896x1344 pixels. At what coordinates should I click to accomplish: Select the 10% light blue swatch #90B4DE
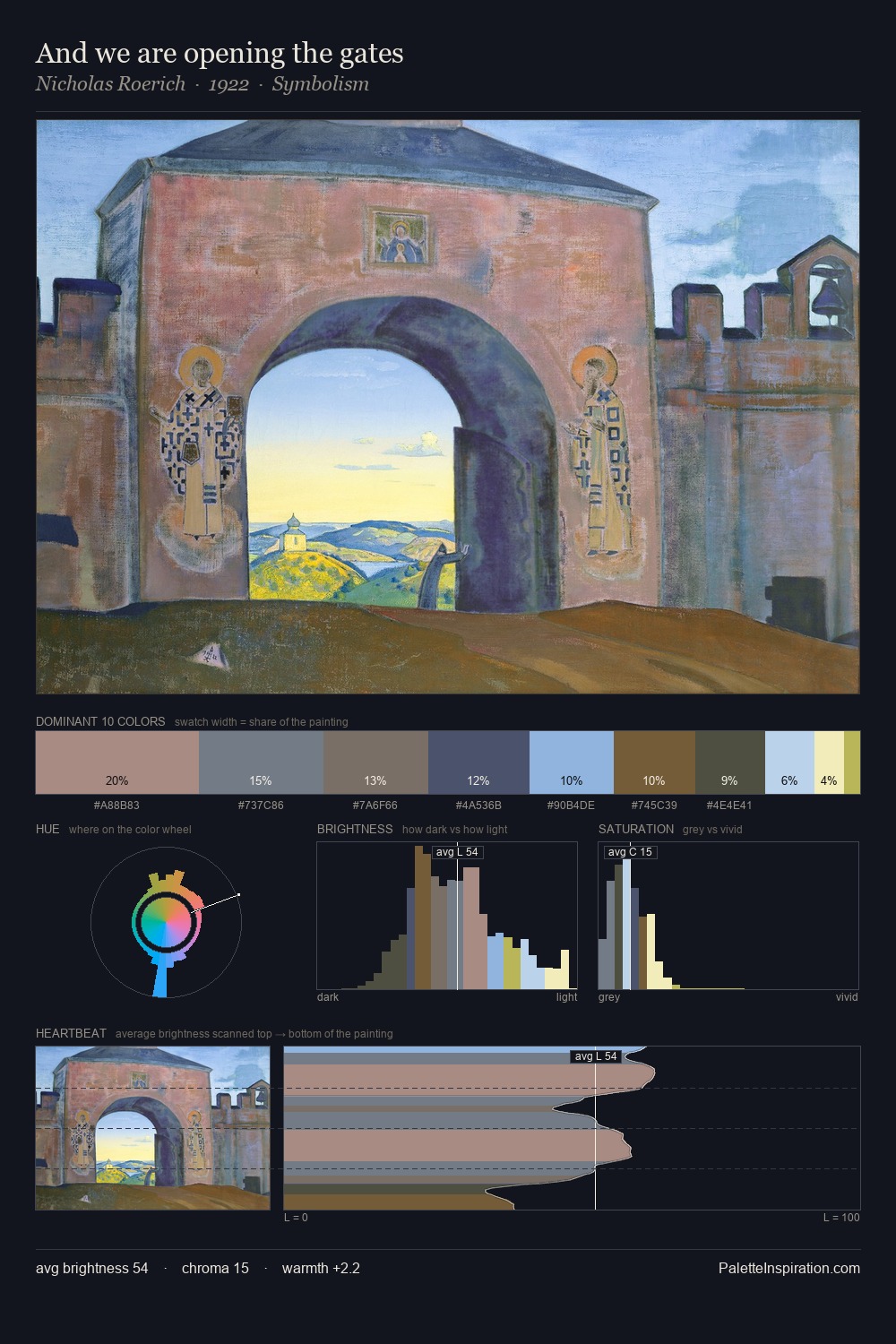tap(572, 762)
